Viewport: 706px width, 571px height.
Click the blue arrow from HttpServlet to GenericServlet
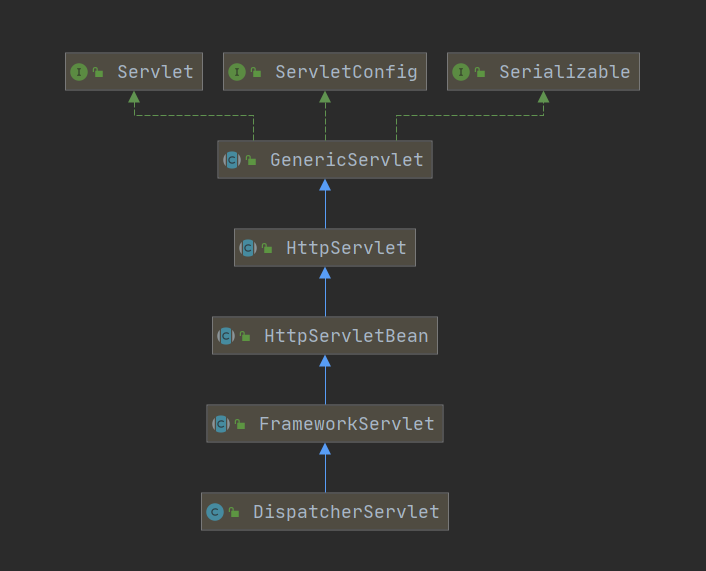coord(325,204)
